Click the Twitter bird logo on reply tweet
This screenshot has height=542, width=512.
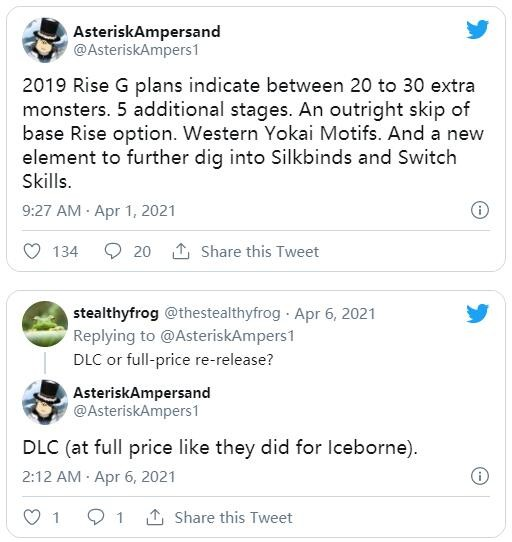tap(477, 313)
